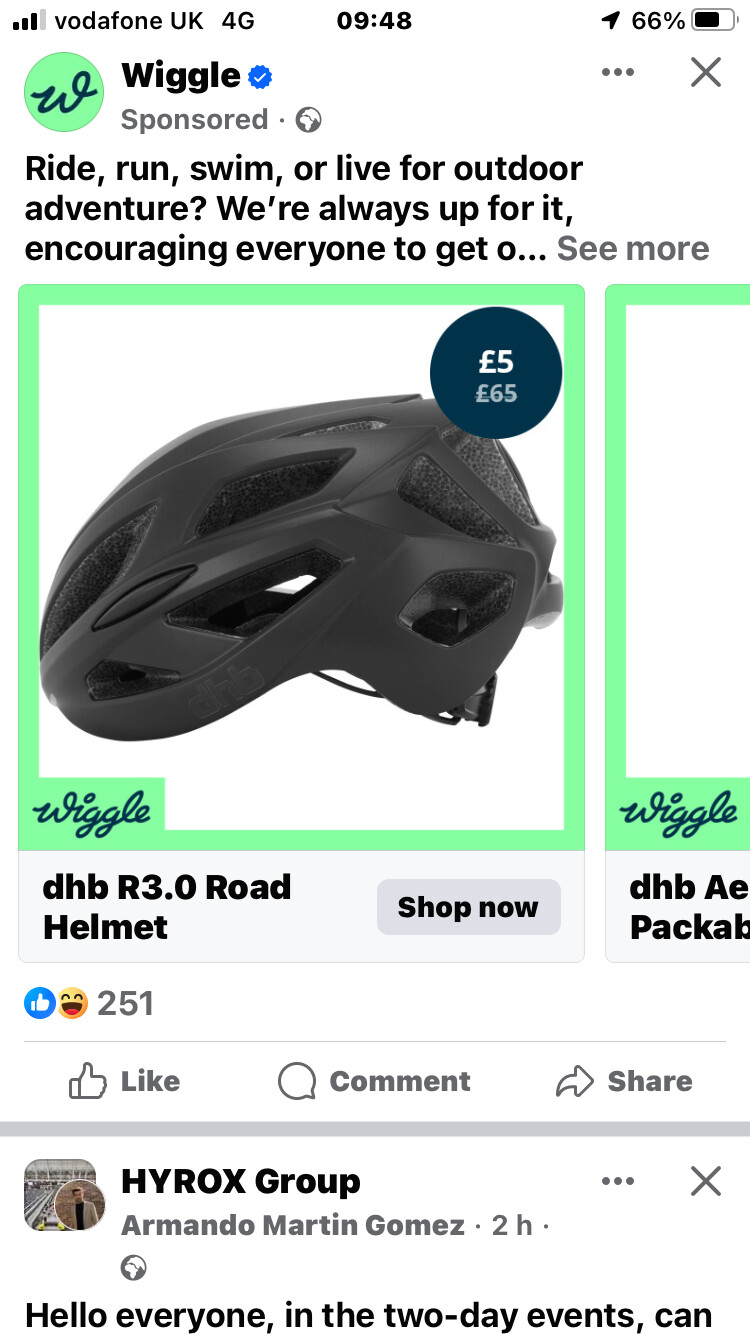Open the Wiggle profile picture

[63, 92]
